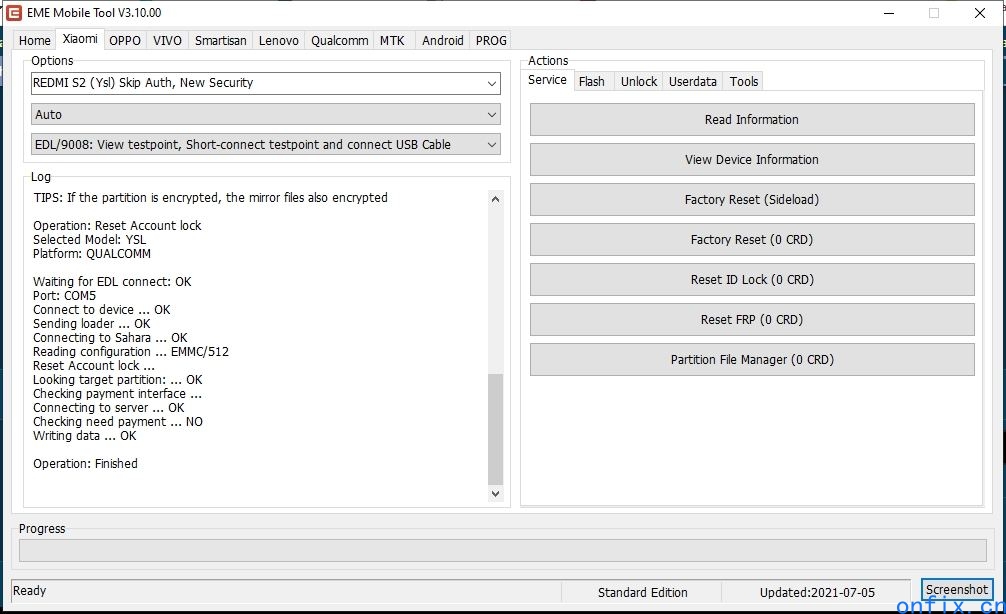The height and width of the screenshot is (614, 1006).
Task: Click the Progress bar
Action: (502, 550)
